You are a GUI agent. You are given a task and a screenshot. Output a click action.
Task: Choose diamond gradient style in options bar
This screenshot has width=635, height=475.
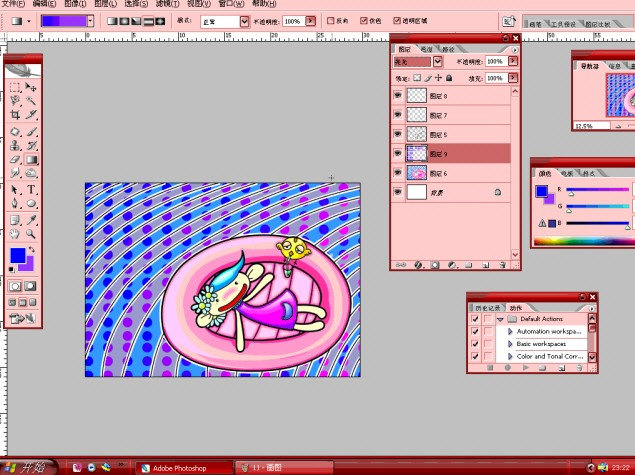point(160,21)
